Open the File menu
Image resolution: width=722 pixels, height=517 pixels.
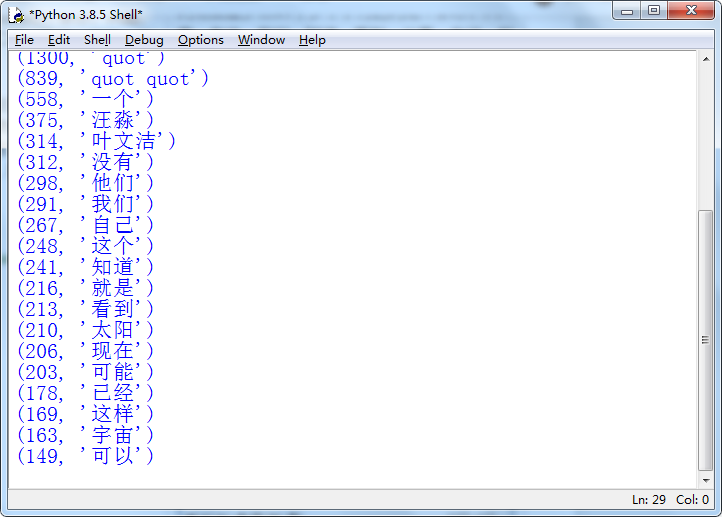pyautogui.click(x=24, y=40)
